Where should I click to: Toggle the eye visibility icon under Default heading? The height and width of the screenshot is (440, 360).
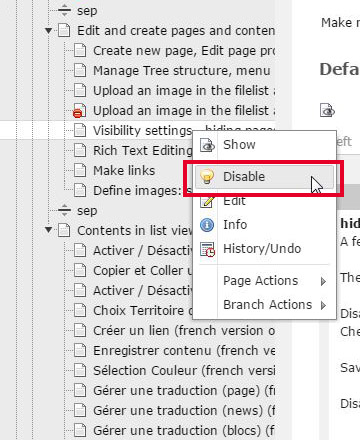[x=327, y=110]
